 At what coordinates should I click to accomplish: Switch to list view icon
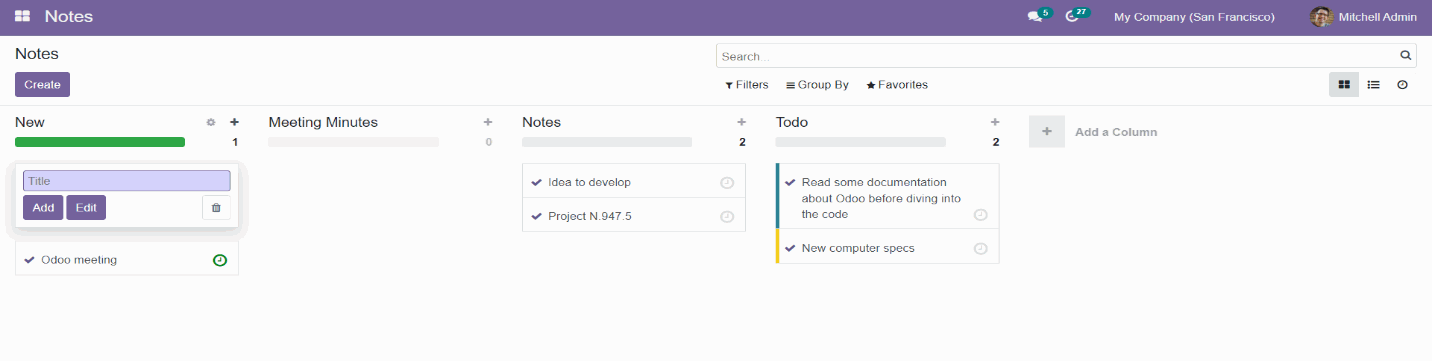[1373, 85]
